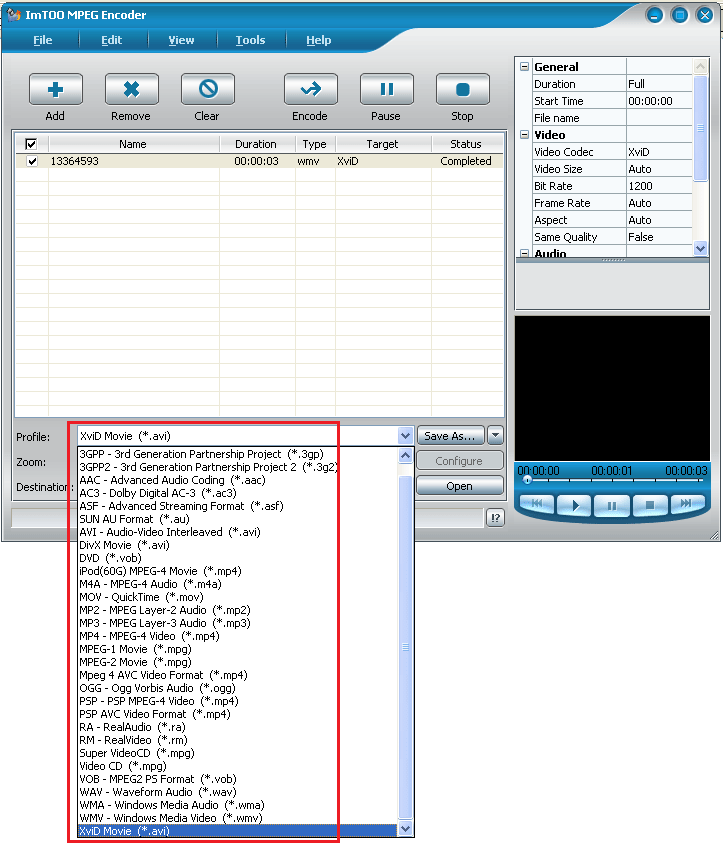Image resolution: width=723 pixels, height=846 pixels.
Task: Select DVD (*.vob) profile
Action: pyautogui.click(x=237, y=558)
